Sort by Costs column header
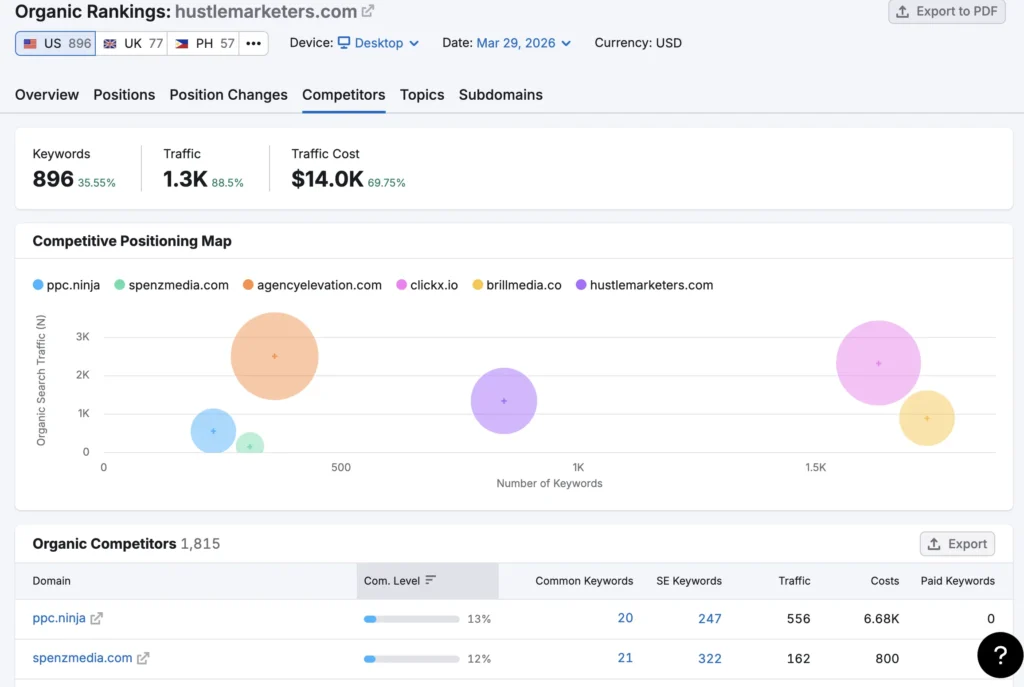 884,581
